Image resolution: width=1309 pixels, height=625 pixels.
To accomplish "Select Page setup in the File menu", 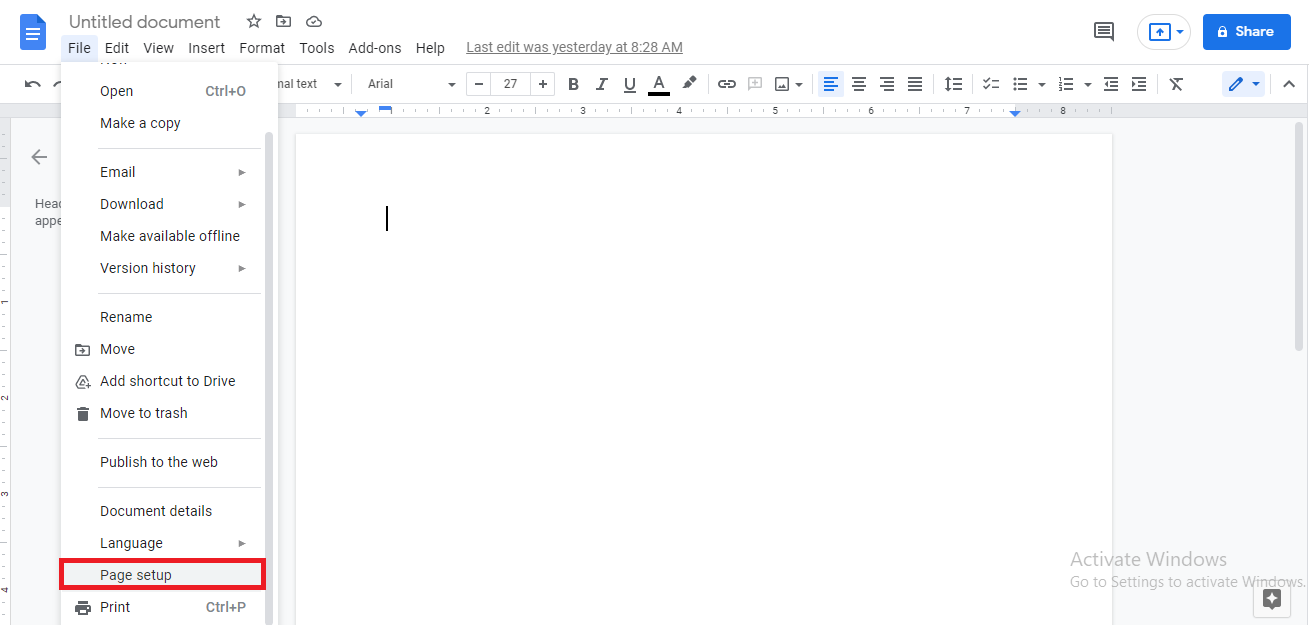I will click(x=163, y=575).
